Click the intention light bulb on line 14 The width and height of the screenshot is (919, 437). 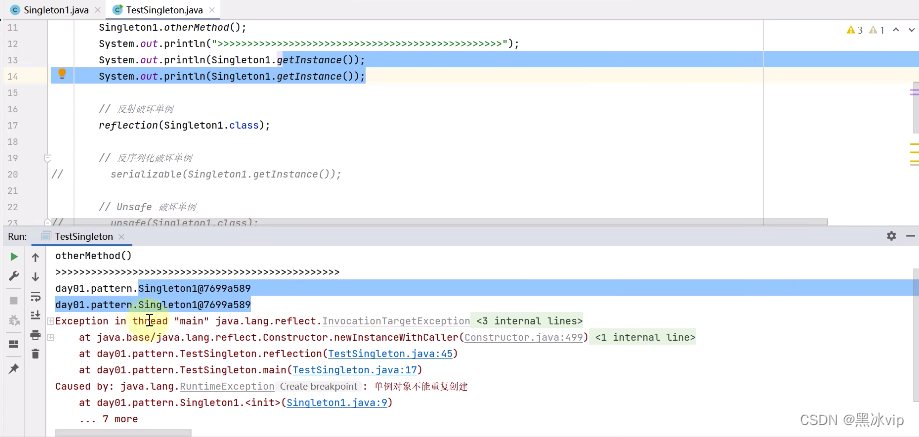62,74
